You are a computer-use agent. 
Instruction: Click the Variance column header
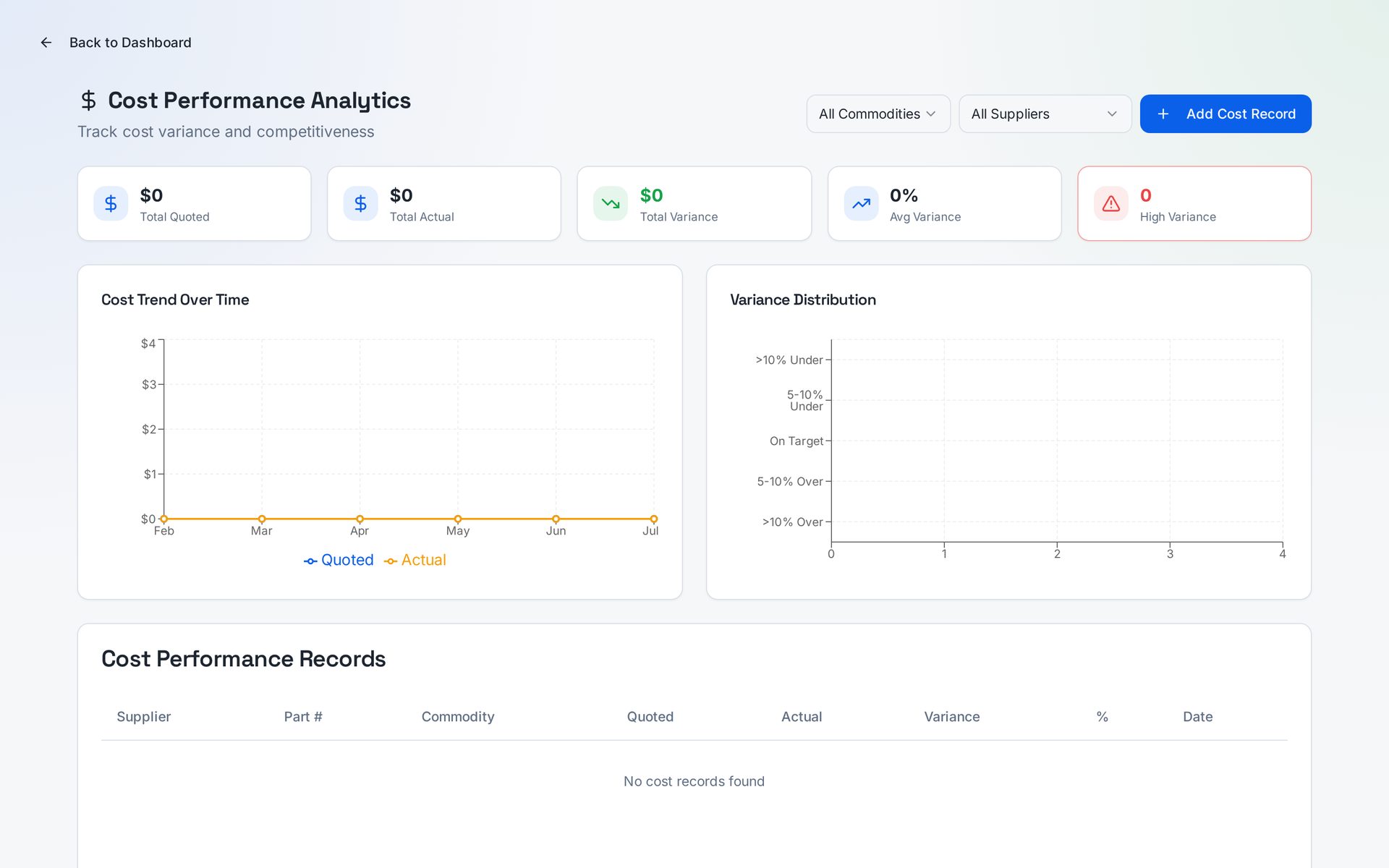pos(952,717)
